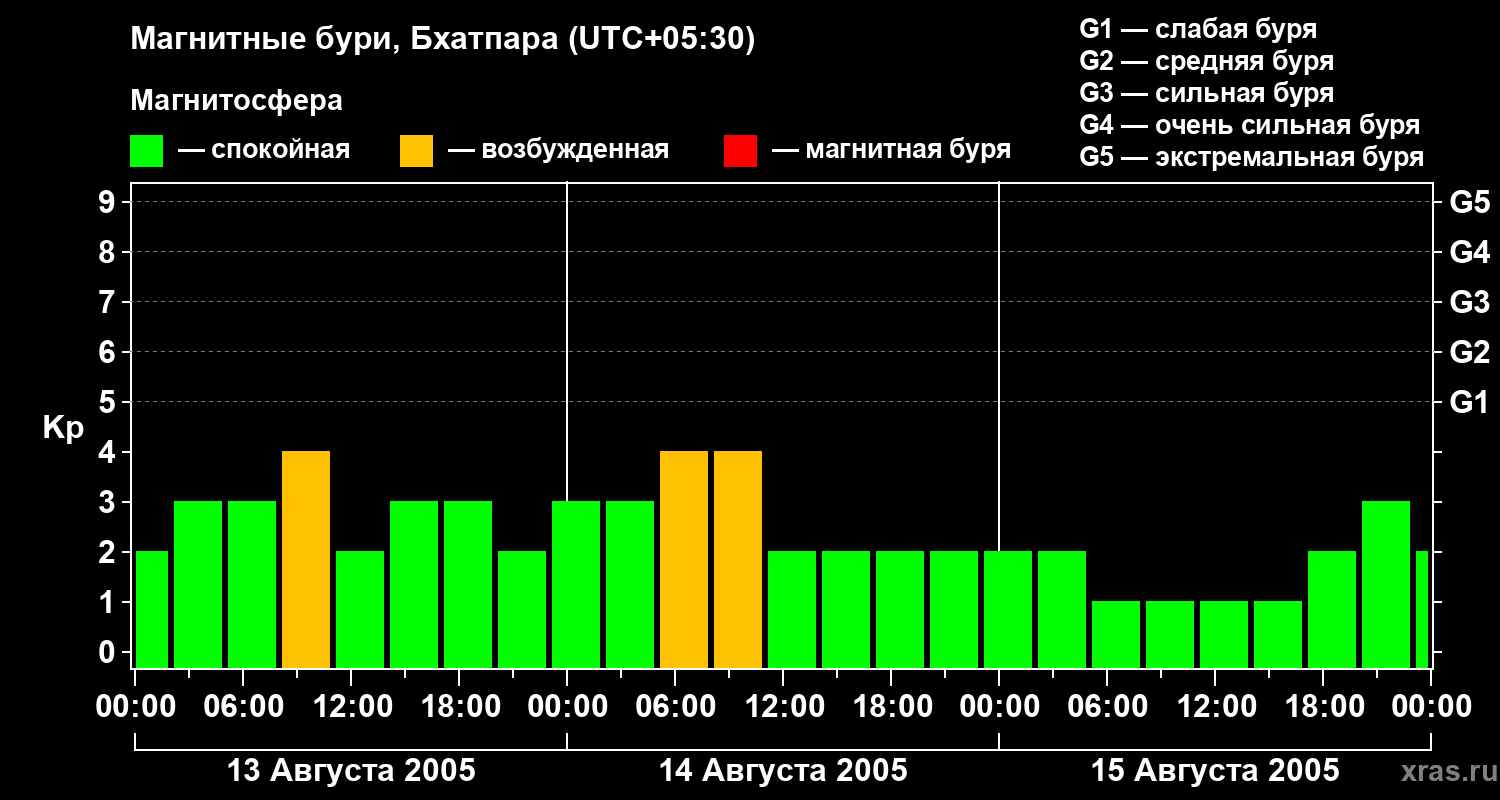The width and height of the screenshot is (1500, 800).
Task: Click the G3 label on the right axis
Action: [x=1469, y=303]
